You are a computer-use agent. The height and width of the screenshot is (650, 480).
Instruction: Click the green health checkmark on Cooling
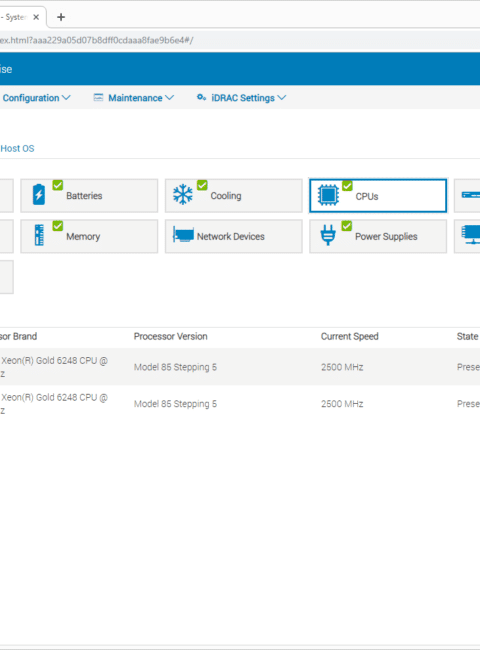202,185
